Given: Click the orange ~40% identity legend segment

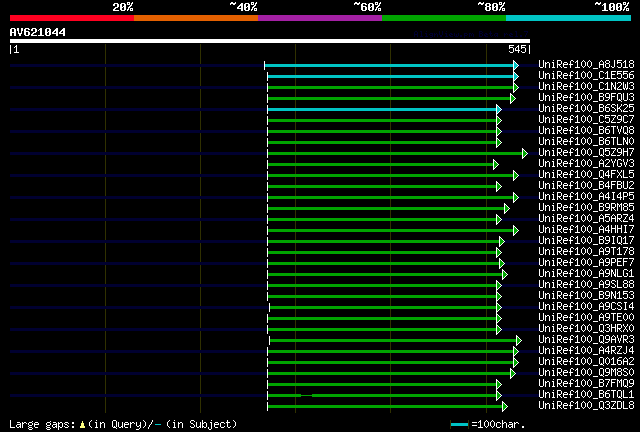Looking at the screenshot, I should point(196,18).
